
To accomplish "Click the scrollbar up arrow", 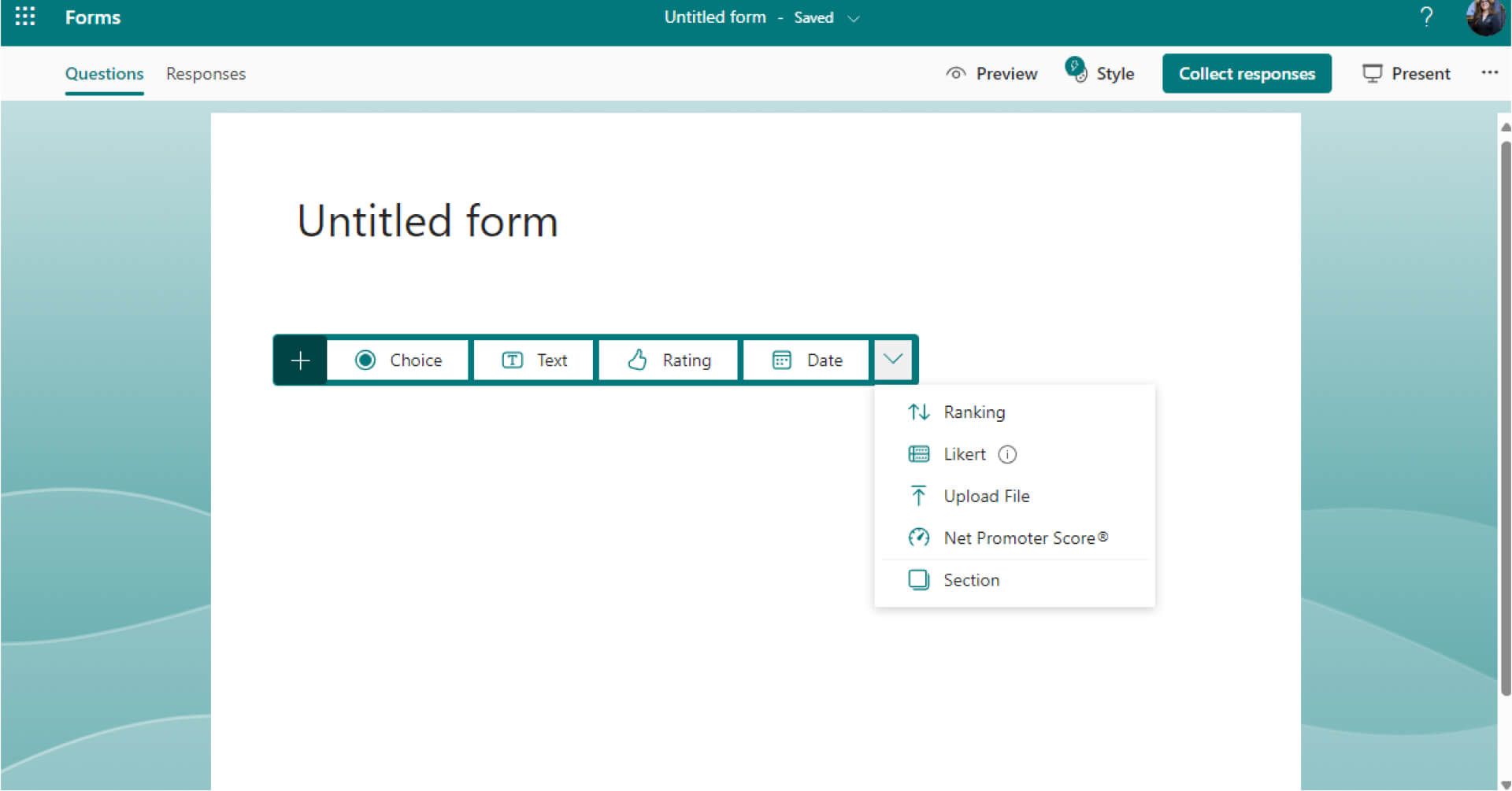I will (x=1505, y=127).
